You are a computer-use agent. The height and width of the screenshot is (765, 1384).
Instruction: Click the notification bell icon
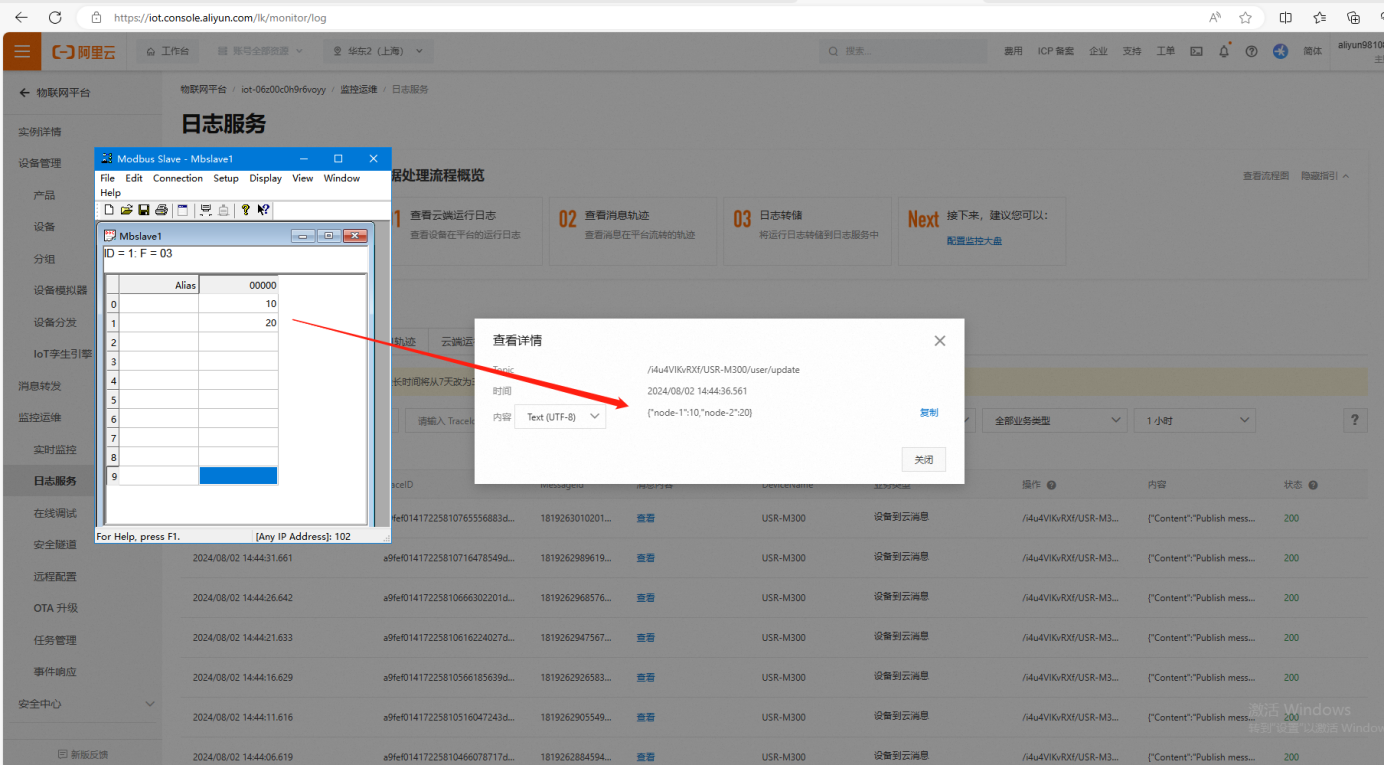1224,51
